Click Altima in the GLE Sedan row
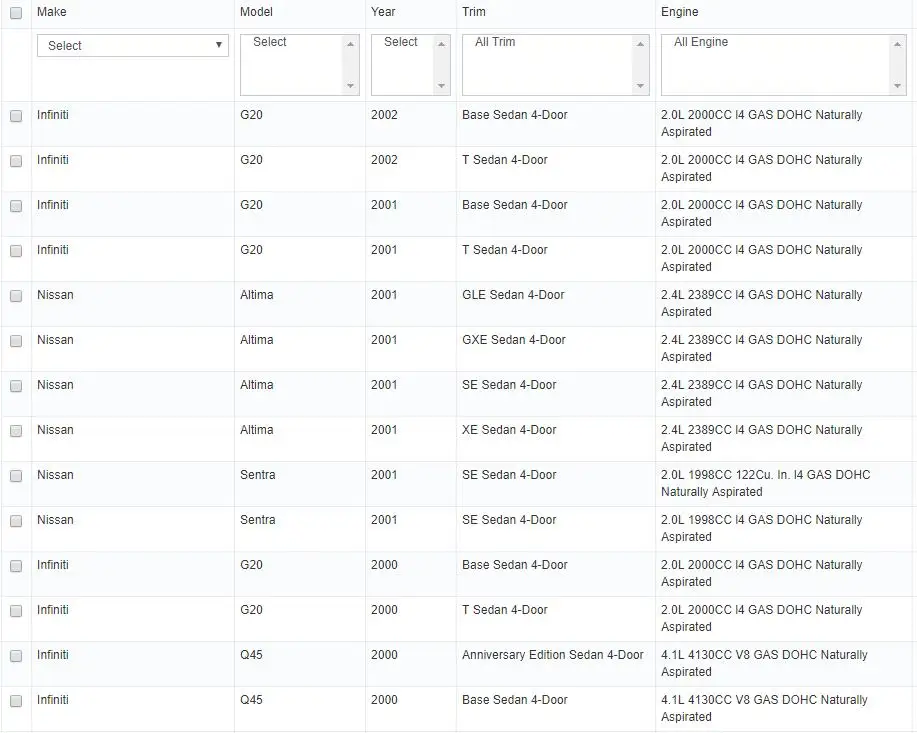Image resolution: width=917 pixels, height=733 pixels. [x=257, y=295]
